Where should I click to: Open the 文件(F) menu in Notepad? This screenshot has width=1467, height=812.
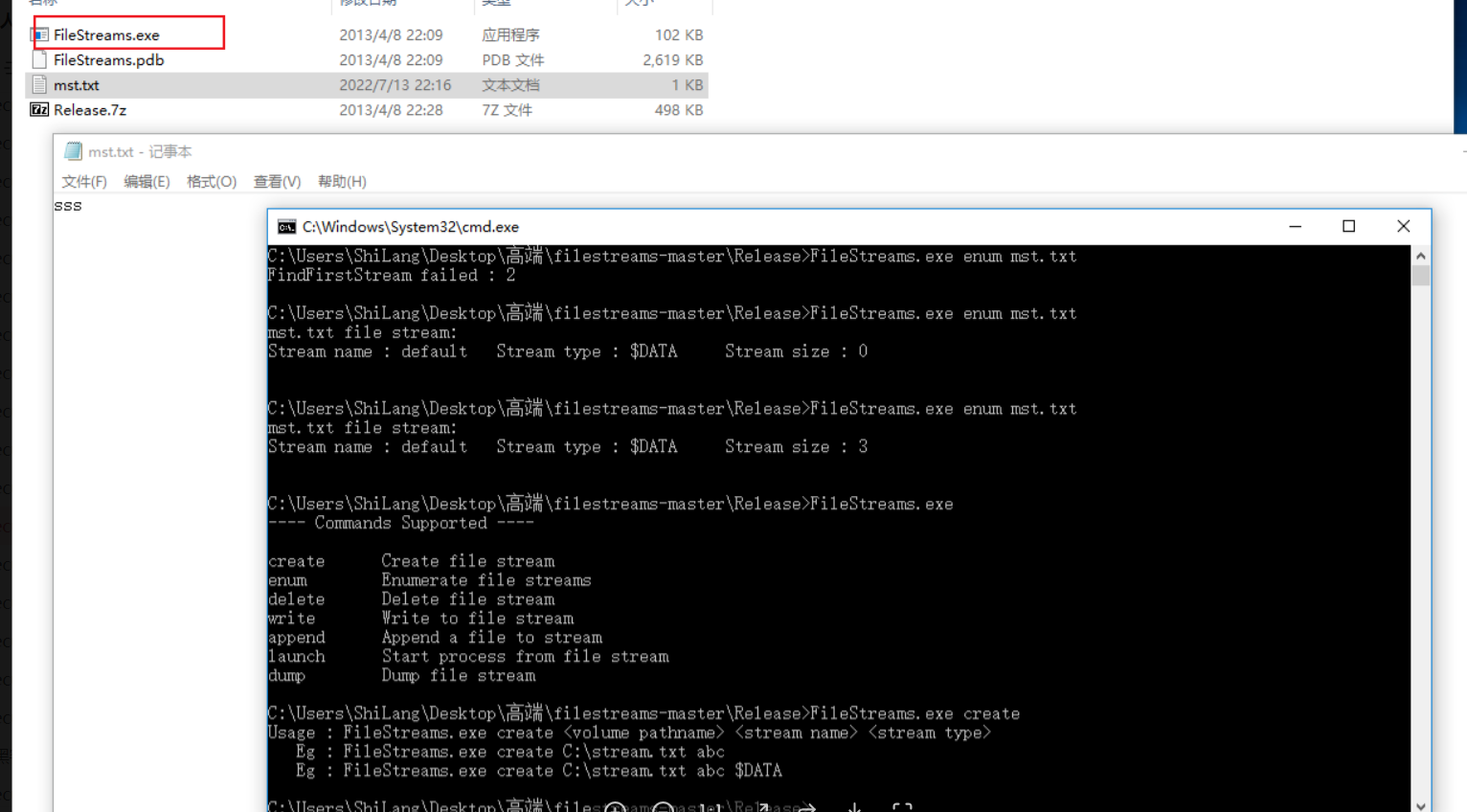tap(84, 182)
